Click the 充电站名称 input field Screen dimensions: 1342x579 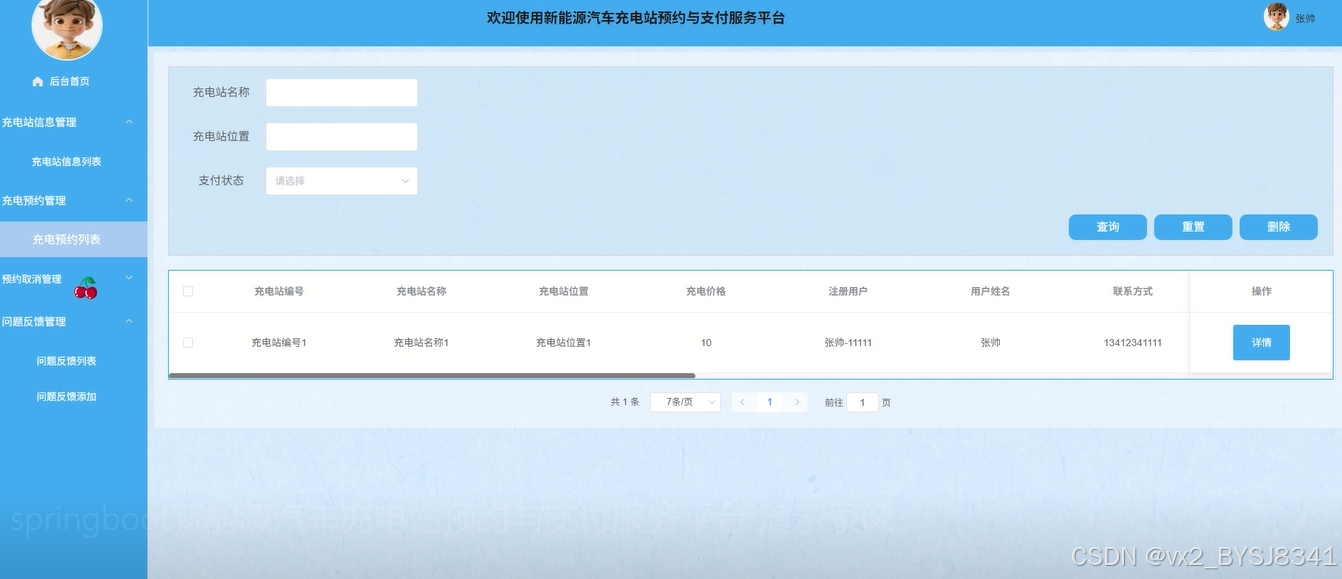point(341,93)
